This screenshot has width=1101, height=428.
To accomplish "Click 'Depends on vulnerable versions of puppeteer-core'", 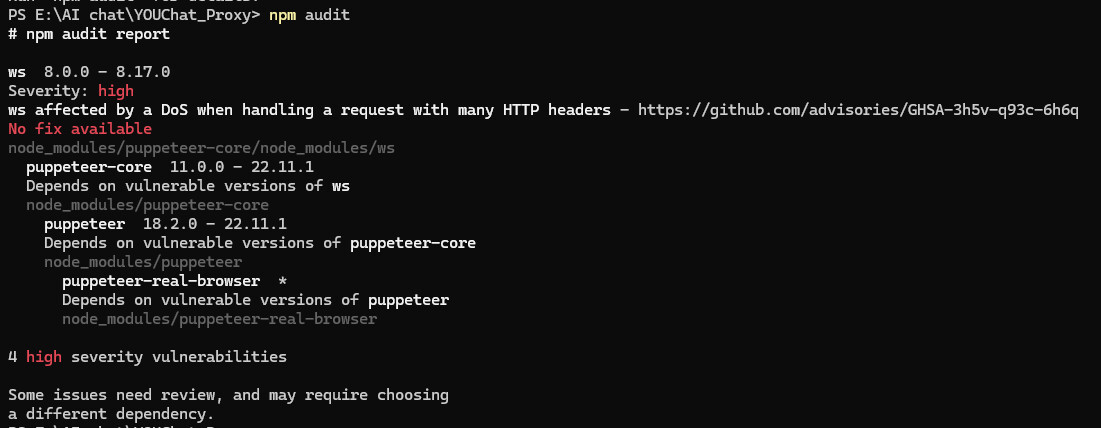I will (x=260, y=243).
